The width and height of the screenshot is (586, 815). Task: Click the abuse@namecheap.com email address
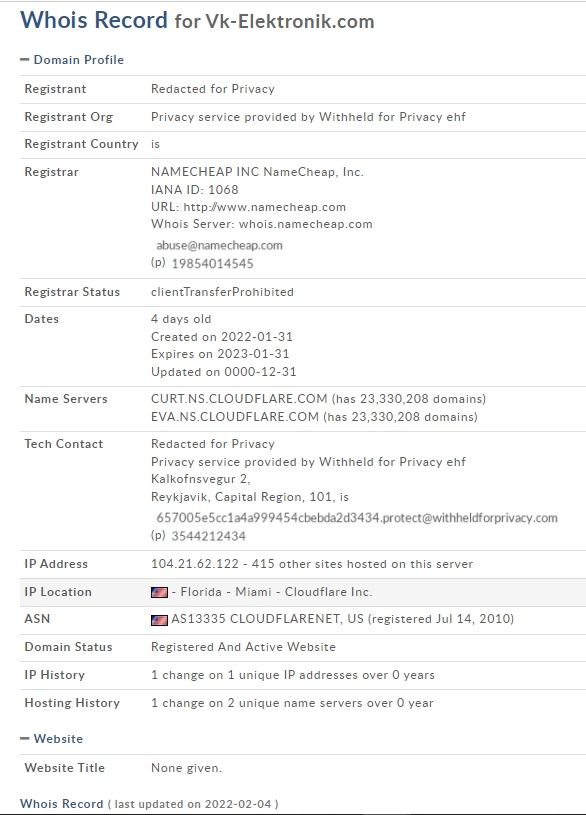pyautogui.click(x=219, y=245)
